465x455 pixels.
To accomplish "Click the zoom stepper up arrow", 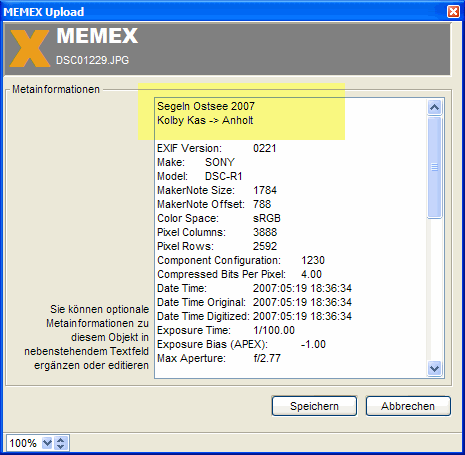I will (x=61, y=440).
